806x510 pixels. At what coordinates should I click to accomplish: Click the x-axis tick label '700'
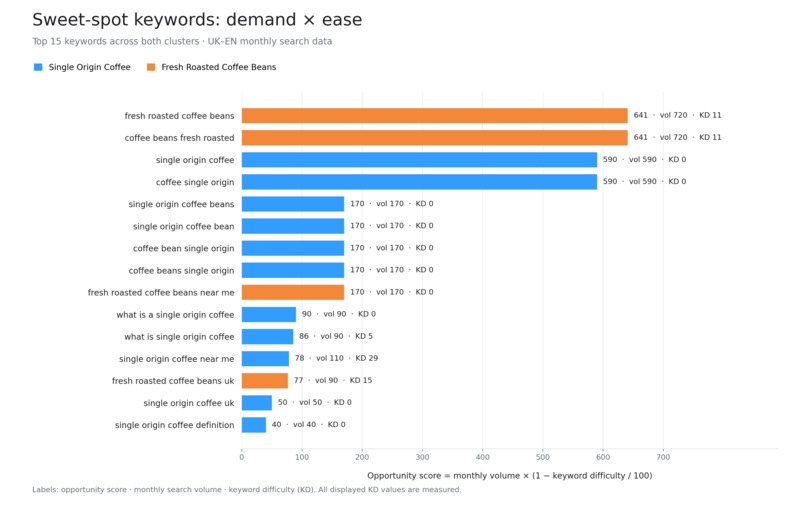663,457
